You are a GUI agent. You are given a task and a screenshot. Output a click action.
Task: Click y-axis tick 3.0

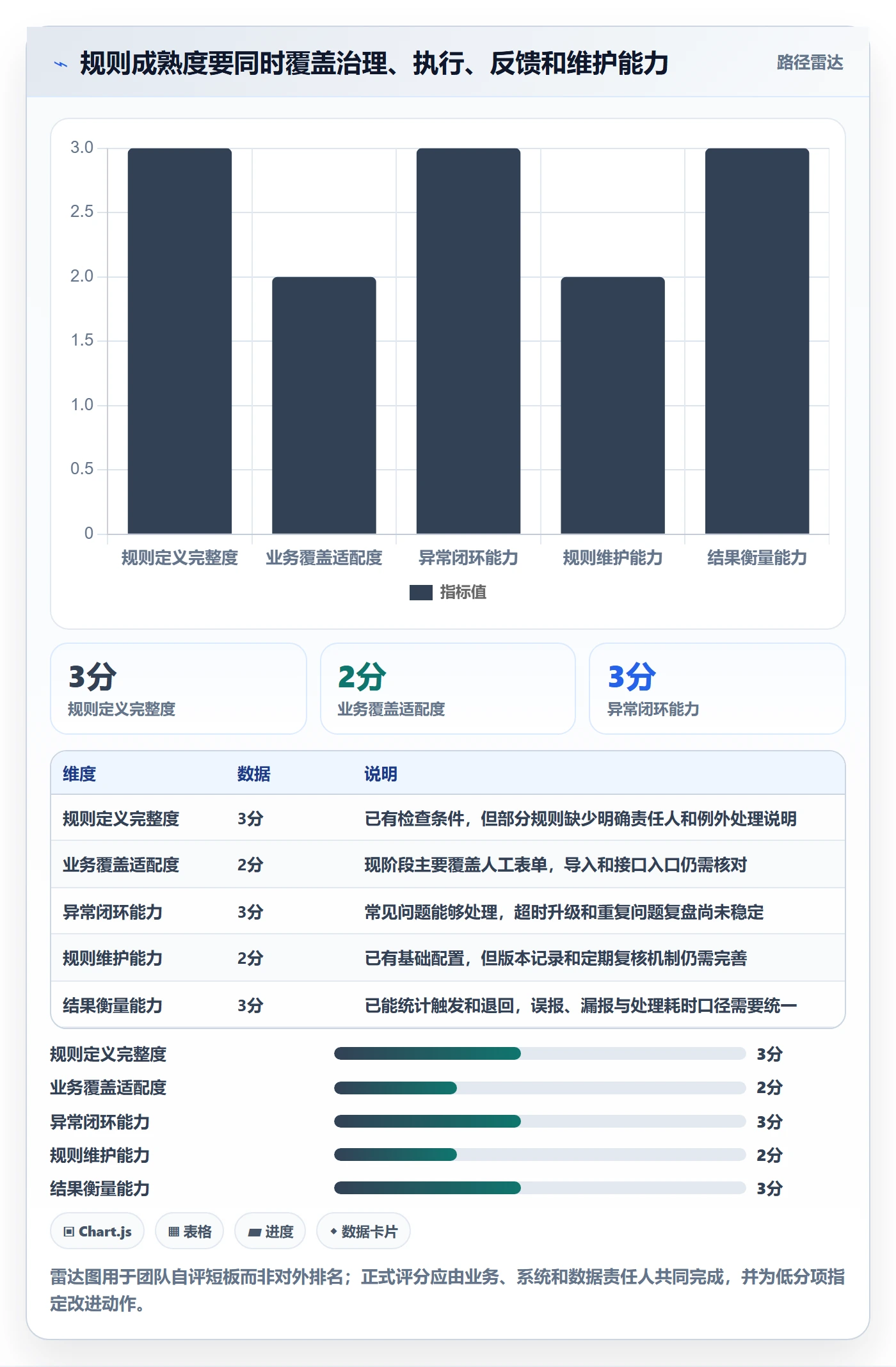tap(82, 148)
